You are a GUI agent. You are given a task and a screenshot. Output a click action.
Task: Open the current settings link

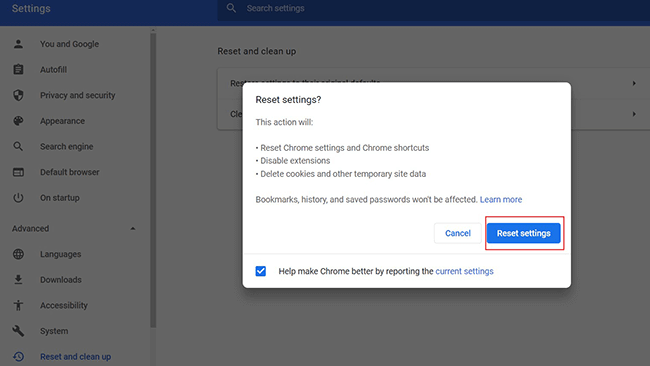coord(464,271)
